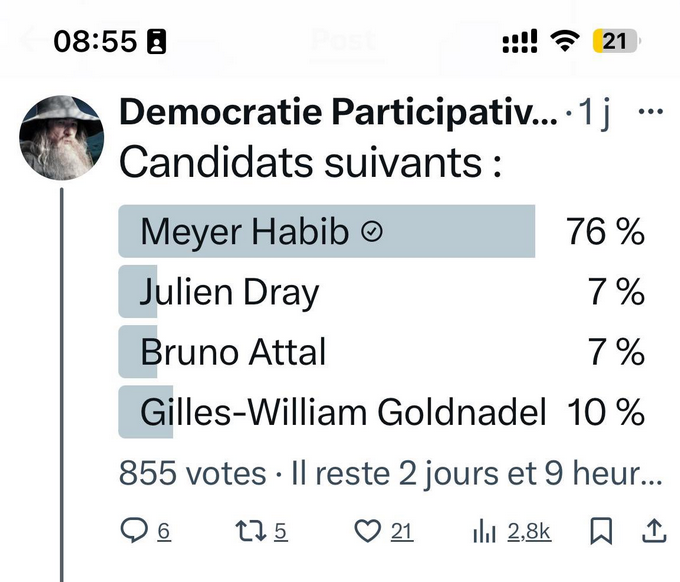Tap the 08:55 clock in status bar

tap(94, 41)
